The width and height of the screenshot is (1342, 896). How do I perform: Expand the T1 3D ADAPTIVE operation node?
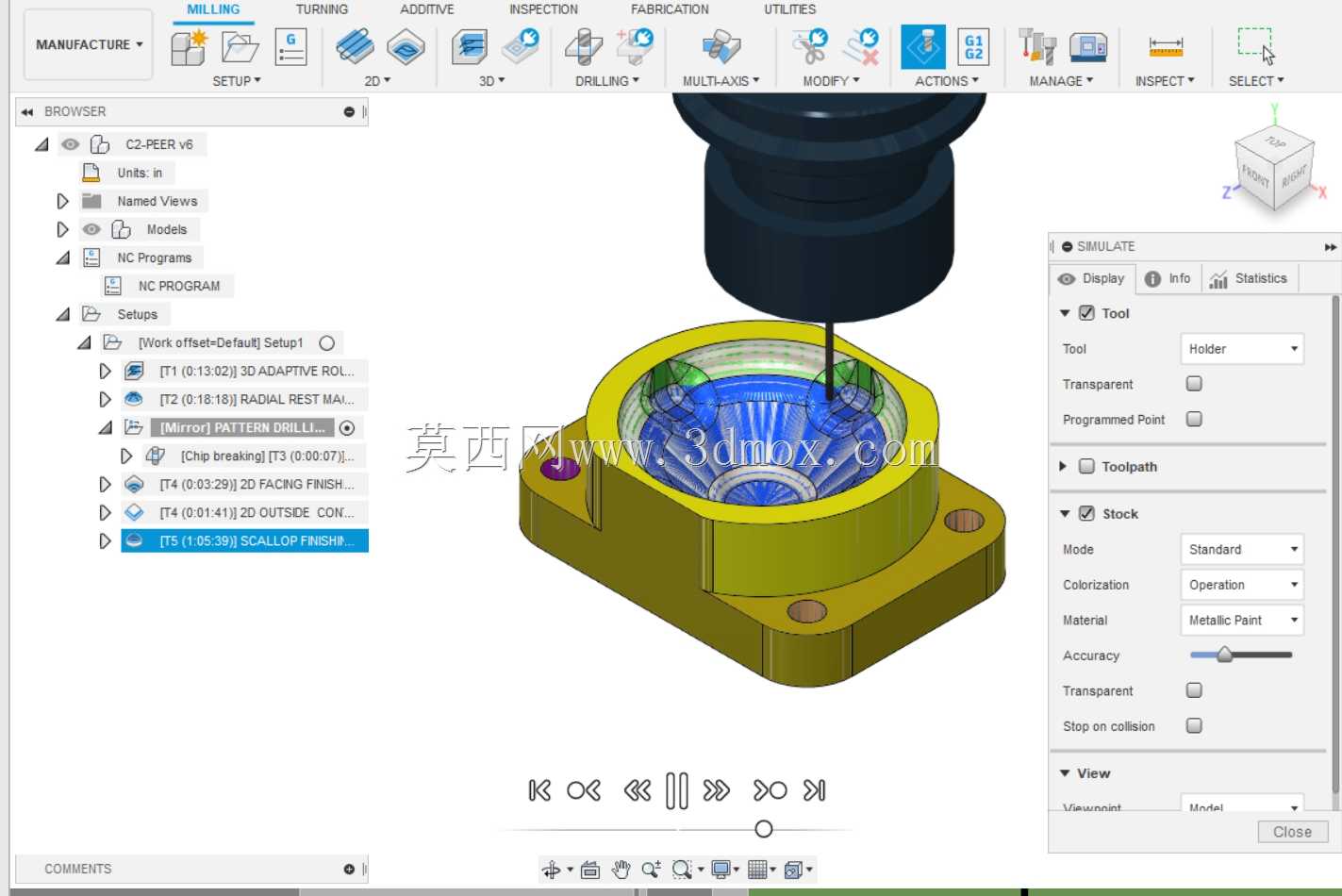click(x=105, y=371)
